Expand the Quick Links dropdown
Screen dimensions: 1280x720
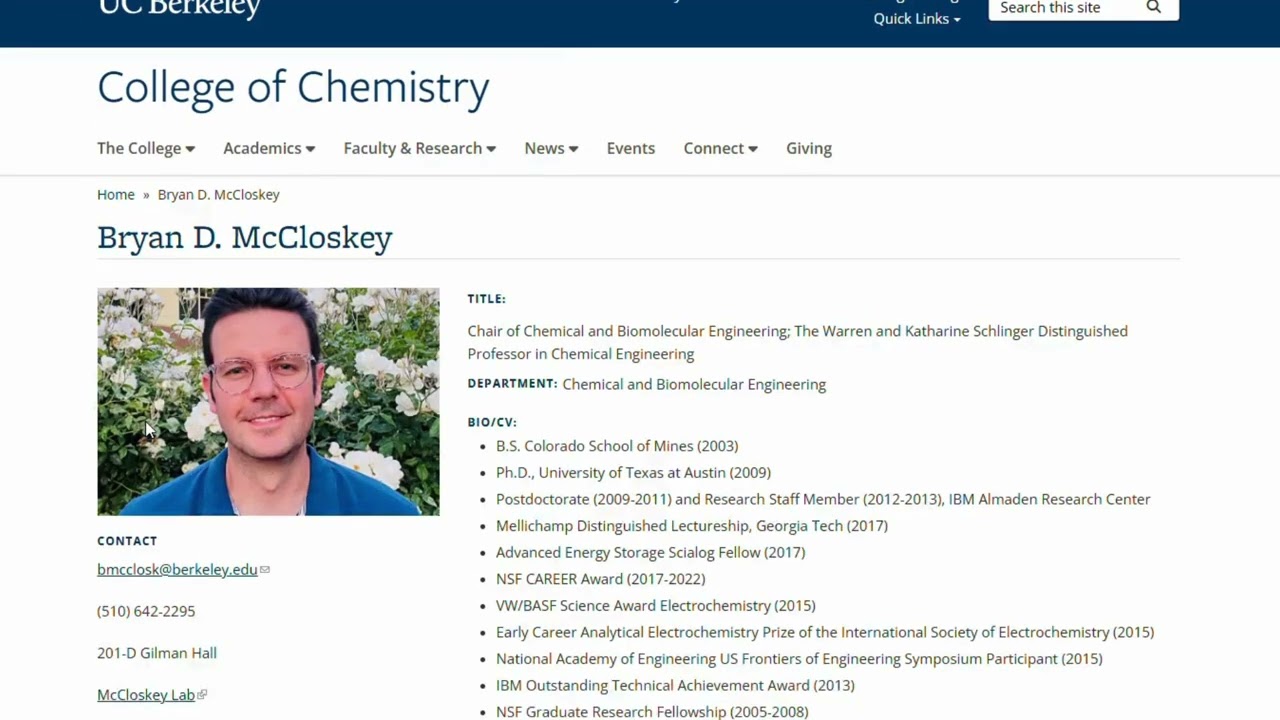coord(916,19)
